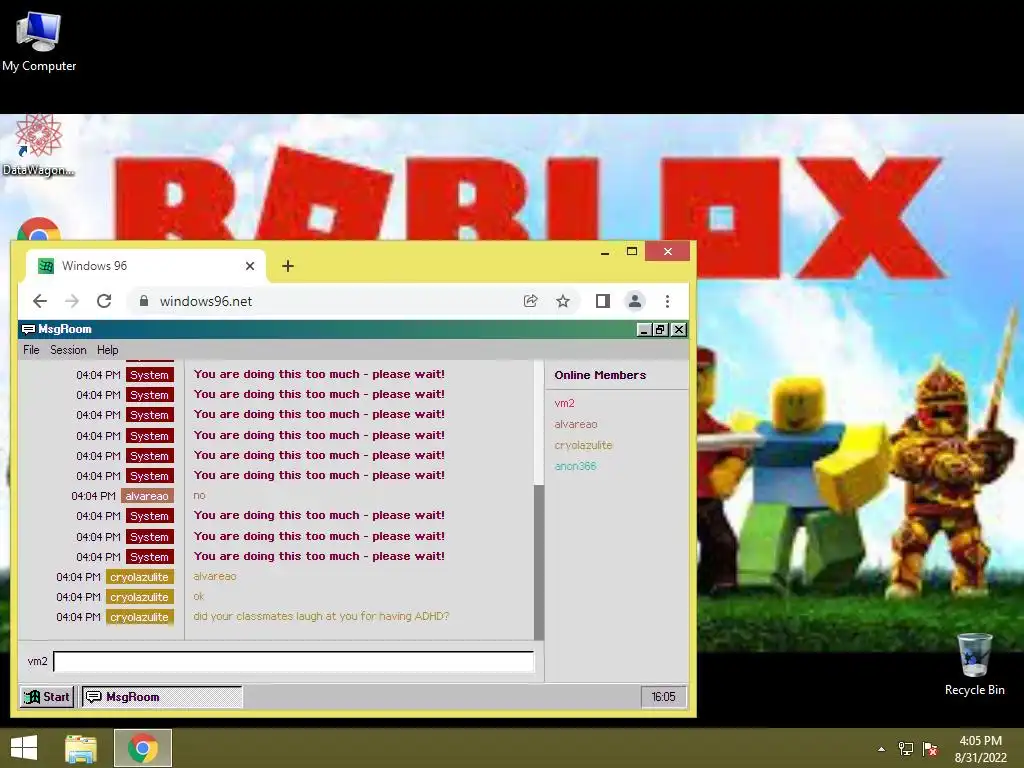The width and height of the screenshot is (1024, 768).
Task: Click the chat log scrollbar thumb
Action: [539, 562]
